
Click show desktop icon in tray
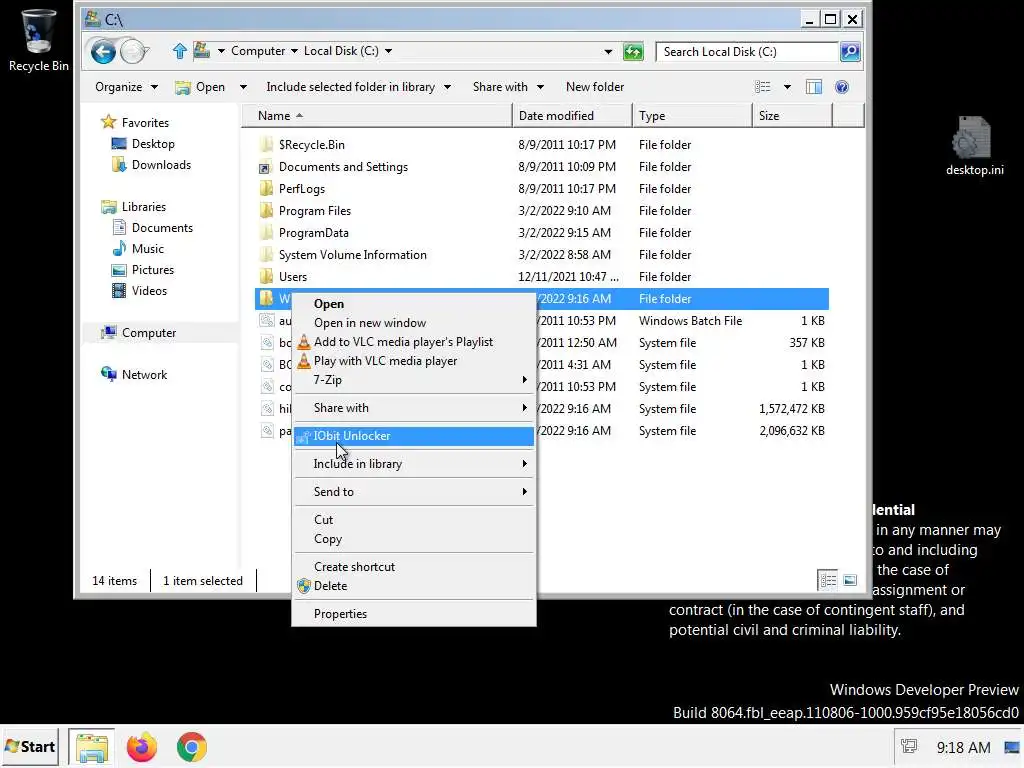(x=1012, y=747)
